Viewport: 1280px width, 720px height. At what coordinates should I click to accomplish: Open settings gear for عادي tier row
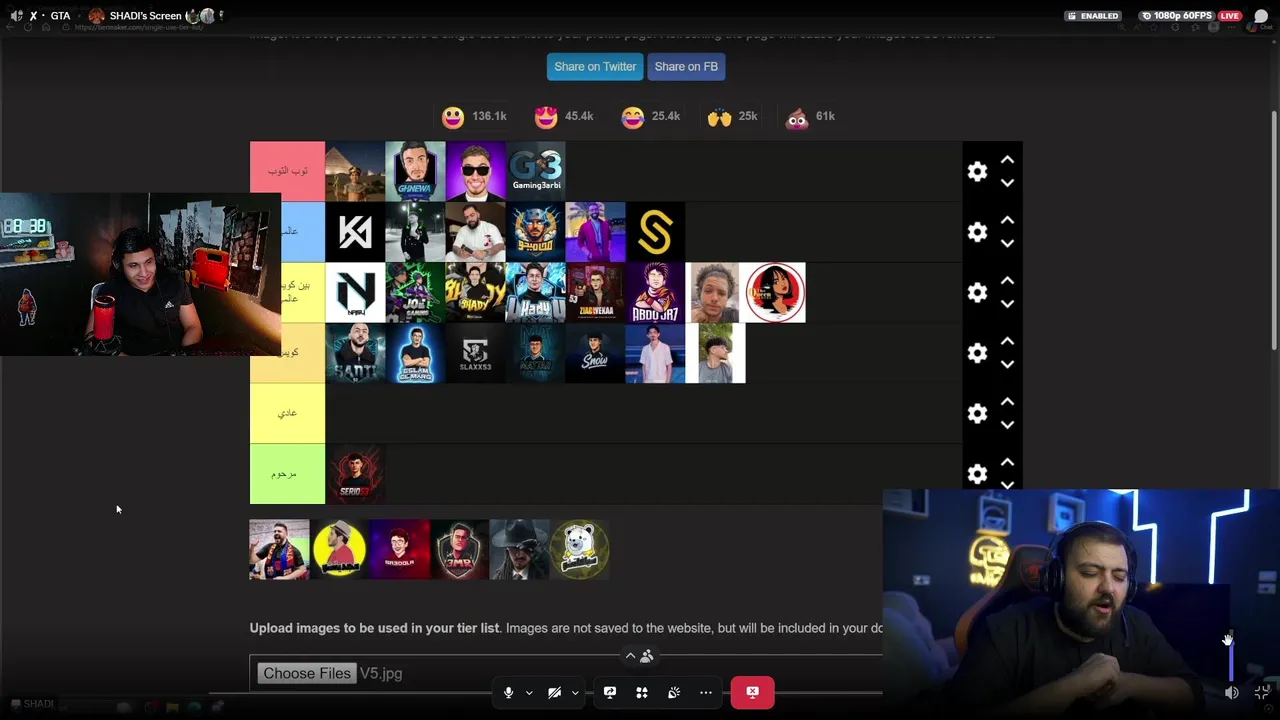click(x=977, y=414)
